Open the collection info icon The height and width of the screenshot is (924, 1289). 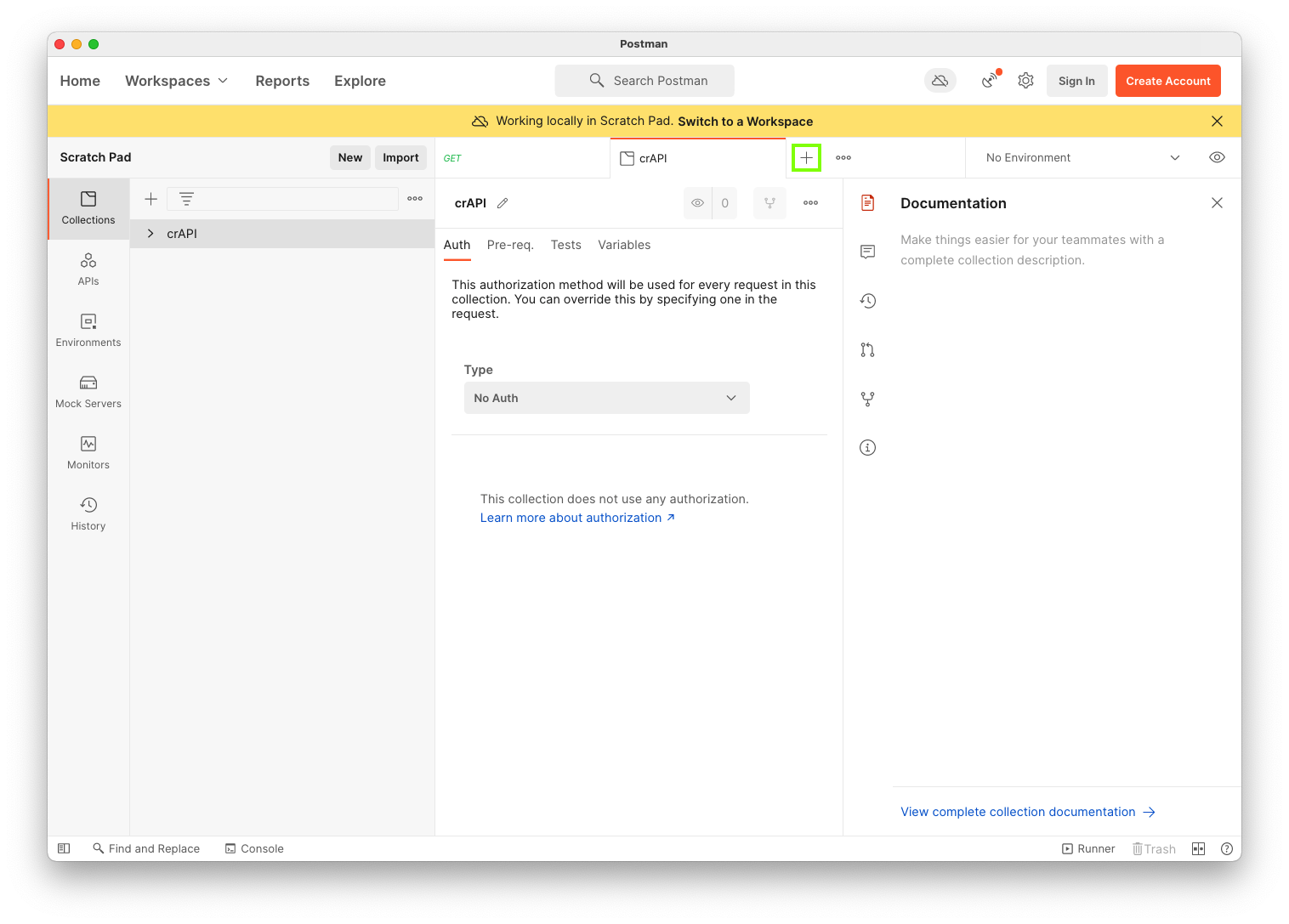[x=867, y=448]
